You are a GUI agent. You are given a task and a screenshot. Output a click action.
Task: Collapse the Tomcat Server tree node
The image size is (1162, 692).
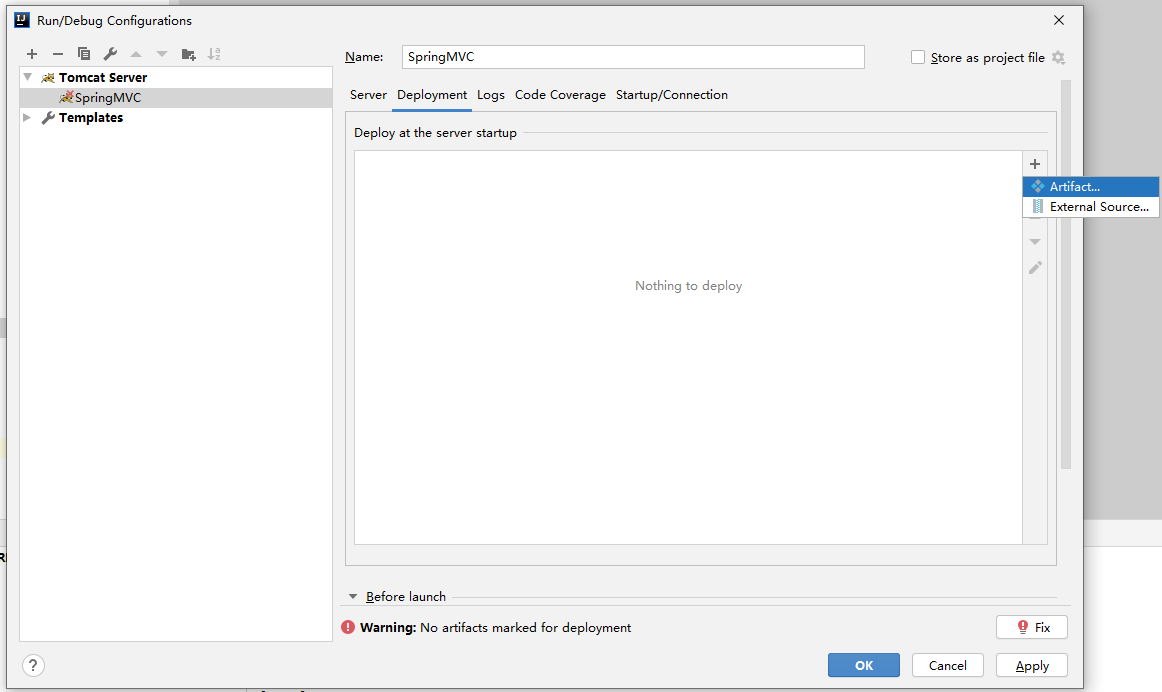28,77
